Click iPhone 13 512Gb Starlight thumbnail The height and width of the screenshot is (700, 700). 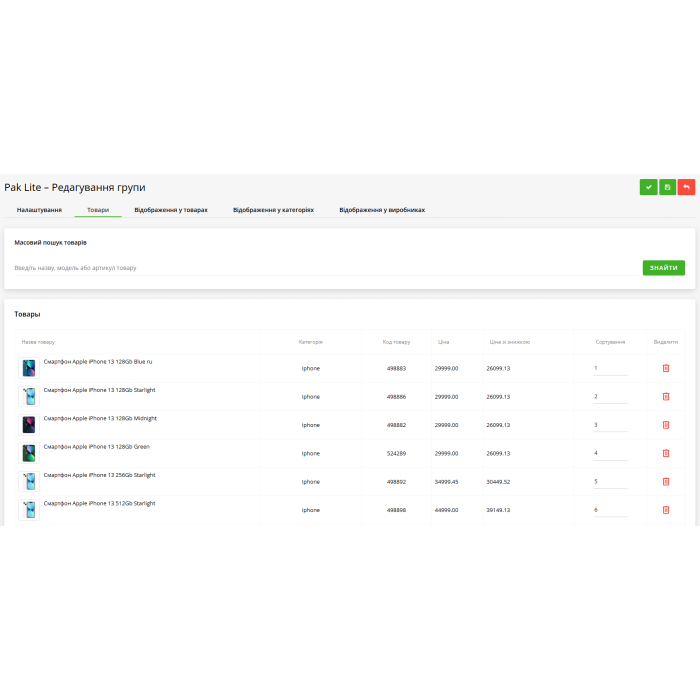coord(29,510)
